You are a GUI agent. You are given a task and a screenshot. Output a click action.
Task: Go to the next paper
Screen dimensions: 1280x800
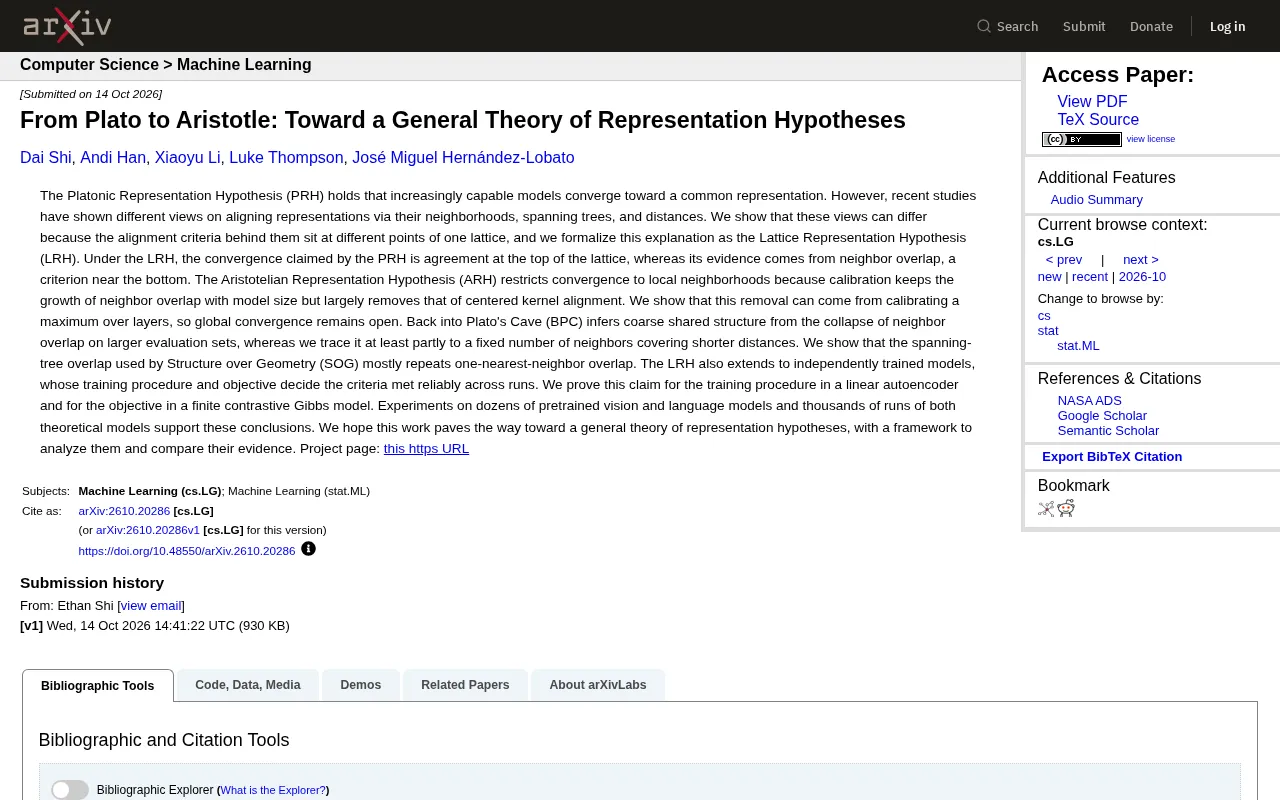pyautogui.click(x=1141, y=260)
